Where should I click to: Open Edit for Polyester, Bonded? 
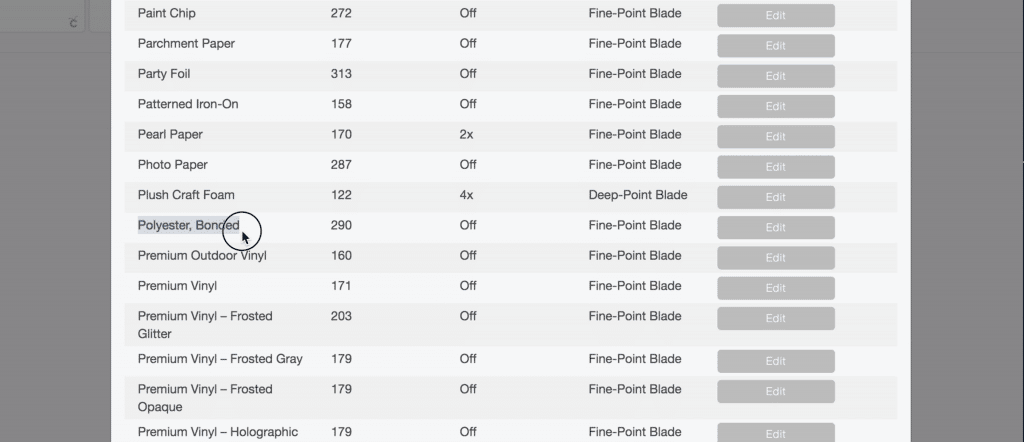click(775, 227)
